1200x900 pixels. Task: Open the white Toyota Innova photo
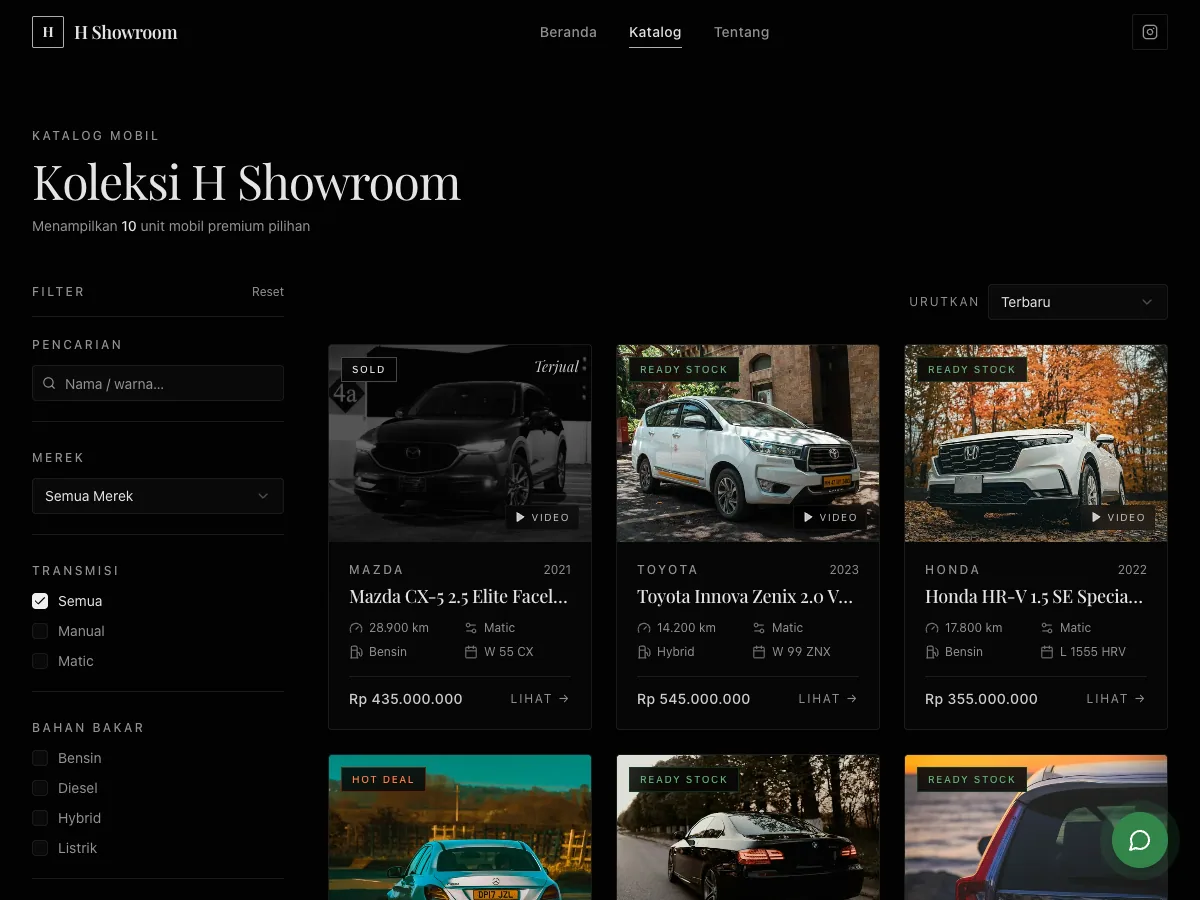pyautogui.click(x=748, y=444)
